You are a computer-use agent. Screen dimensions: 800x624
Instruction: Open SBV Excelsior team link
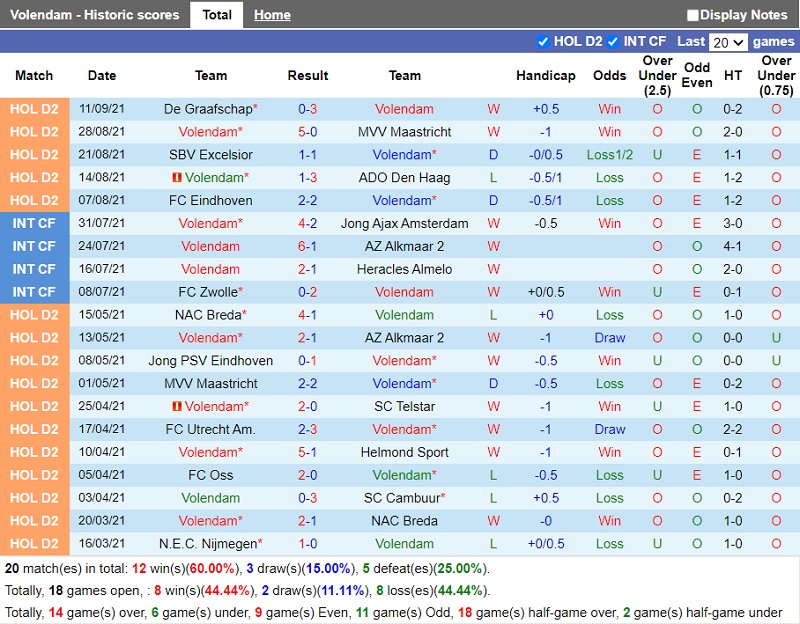point(211,155)
